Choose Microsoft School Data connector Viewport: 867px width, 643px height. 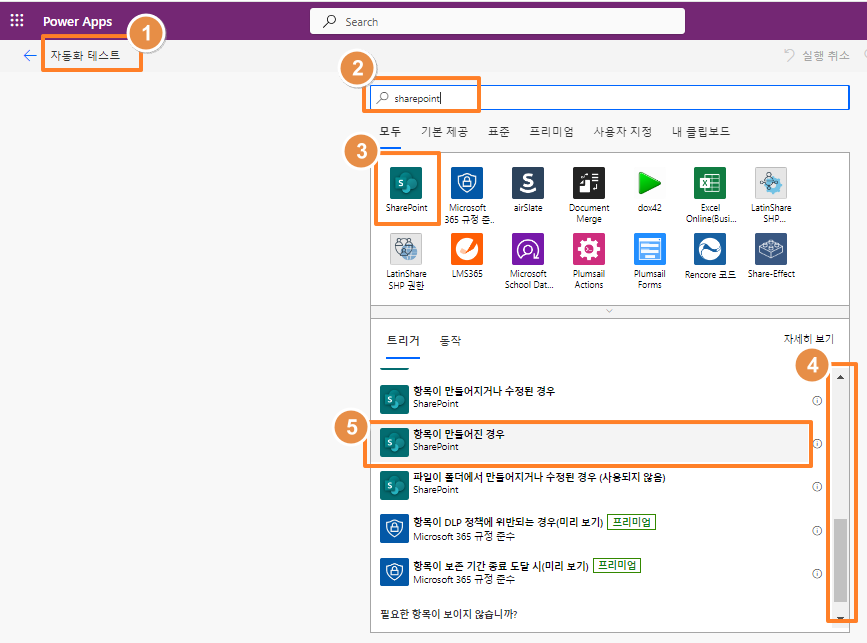[x=527, y=249]
